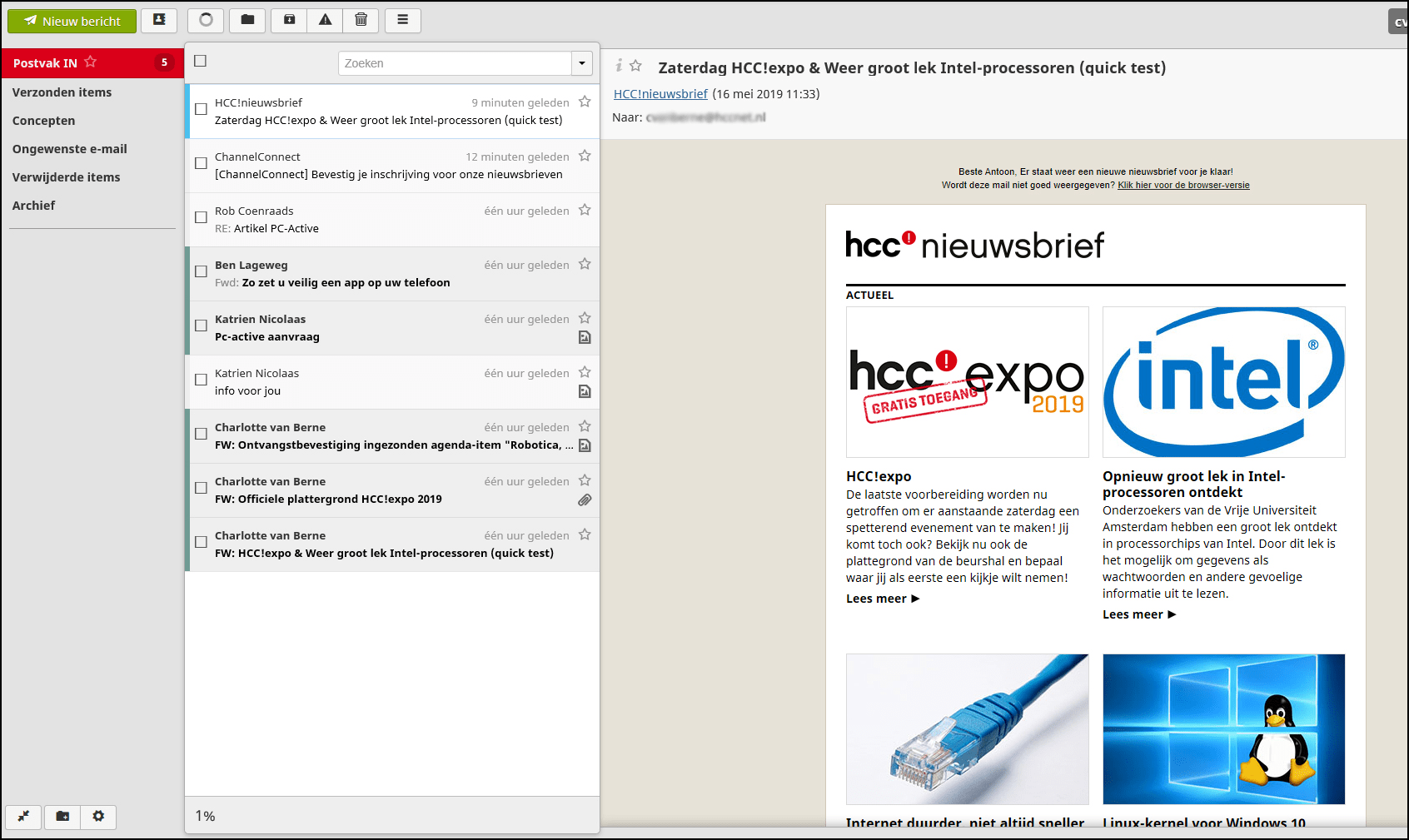Click attachment icon on Pc-active aanvraag message
This screenshot has height=840, width=1409.
coord(585,337)
